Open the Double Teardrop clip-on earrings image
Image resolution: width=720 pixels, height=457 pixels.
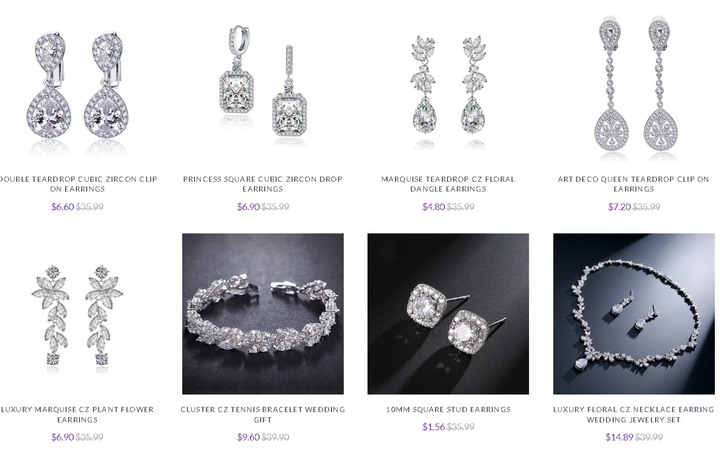click(x=77, y=84)
